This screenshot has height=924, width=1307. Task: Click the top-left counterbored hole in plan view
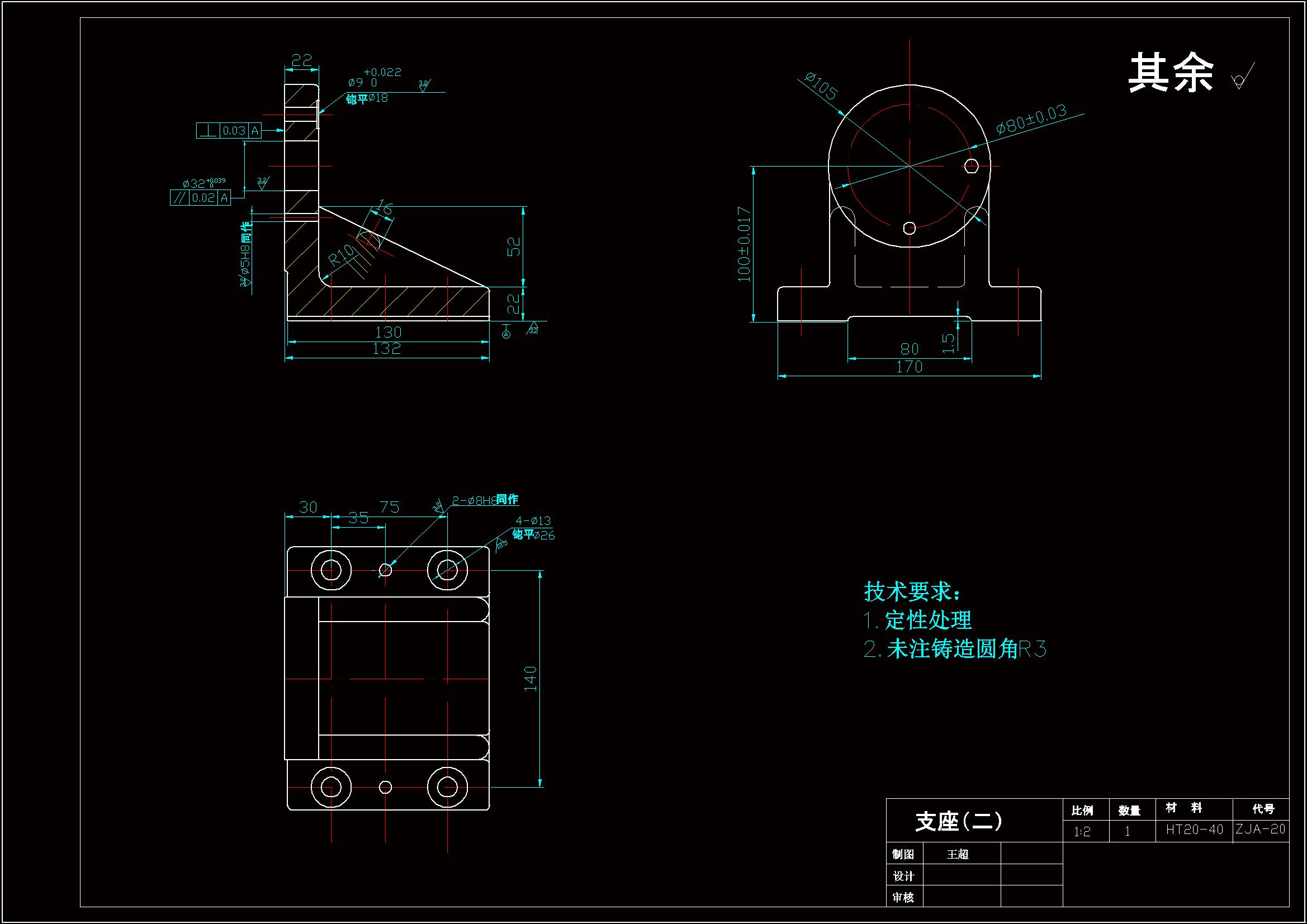331,569
